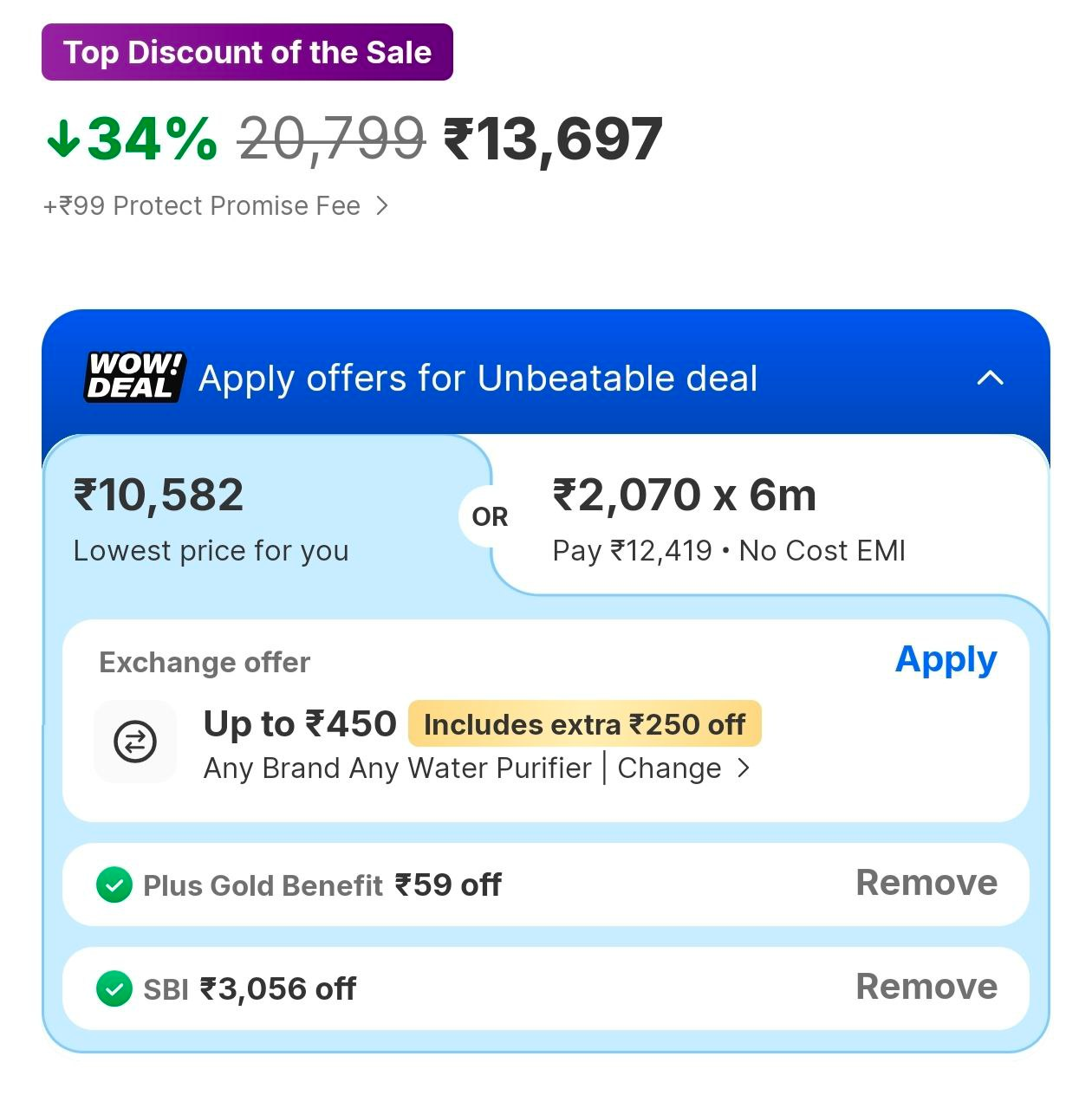Collapse the Unbeatable deal offers panel
Viewport: 1092px width, 1095px height.
990,378
